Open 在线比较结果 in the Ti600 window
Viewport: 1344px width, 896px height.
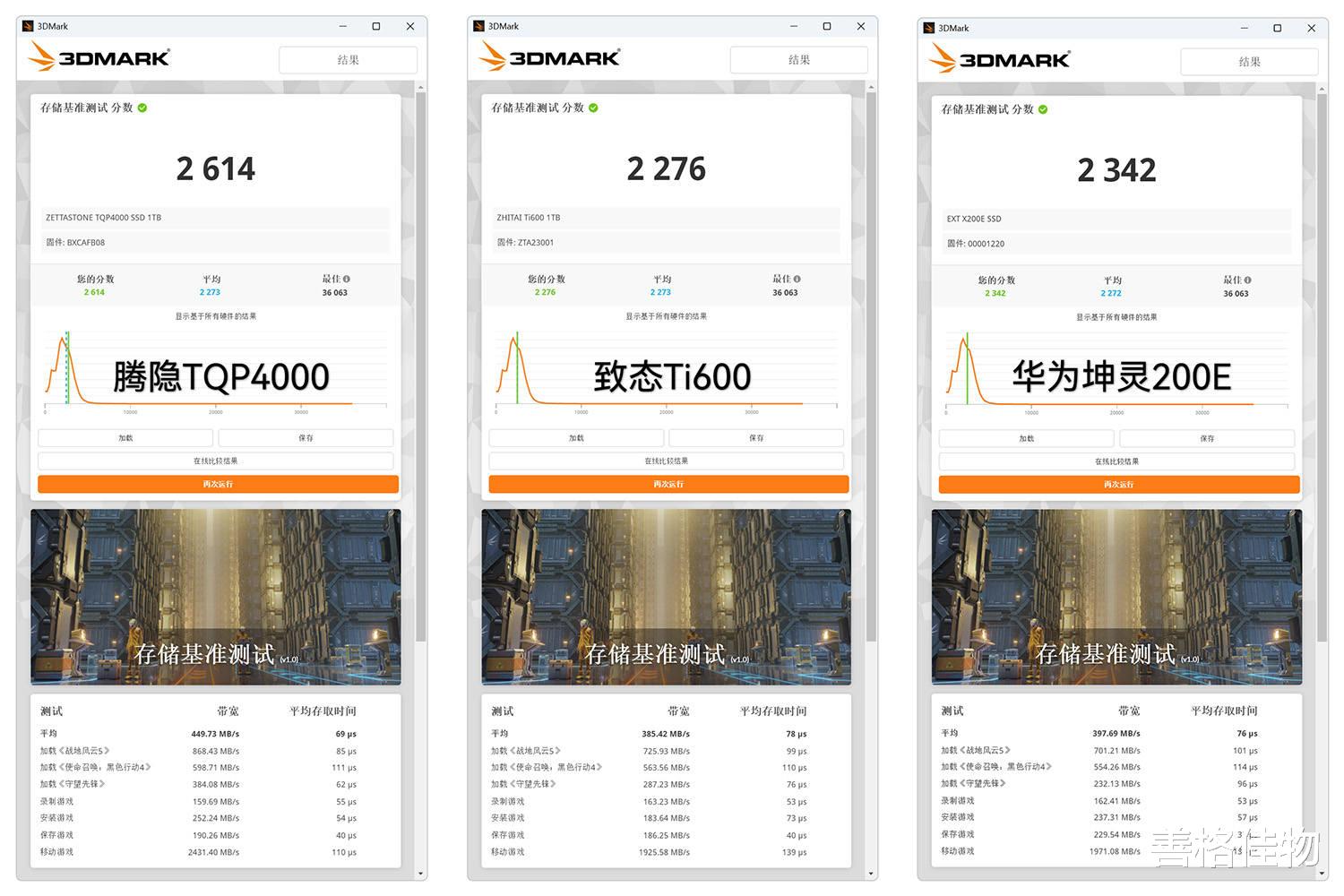click(667, 461)
